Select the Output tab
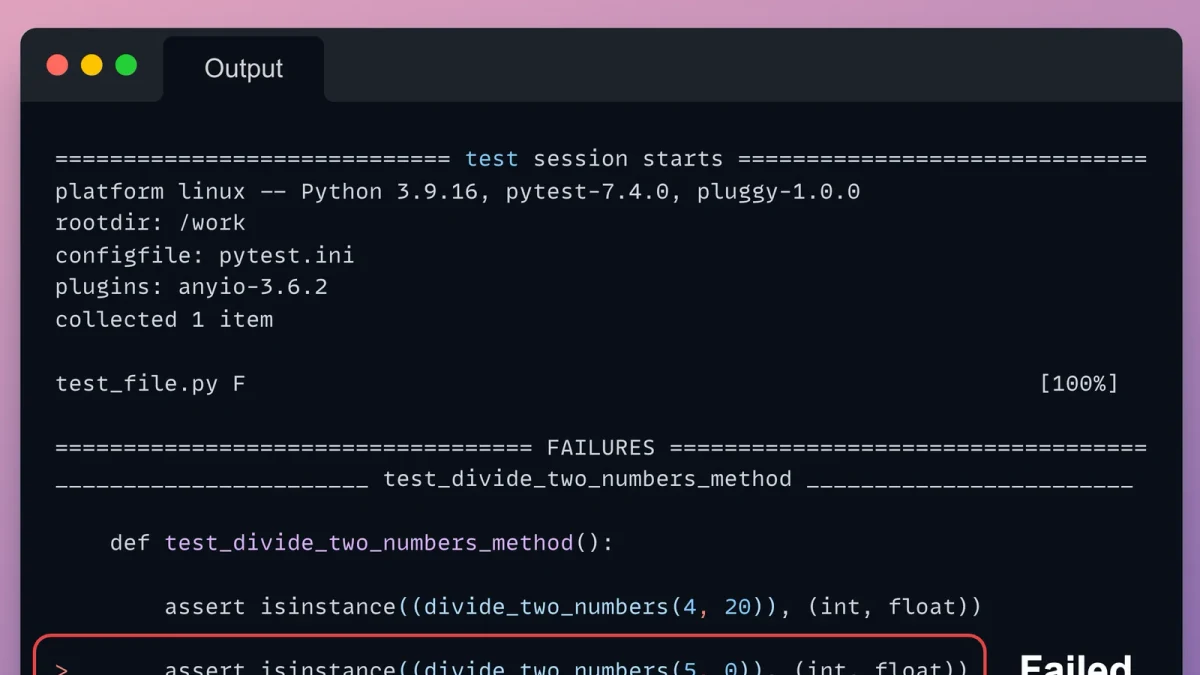The height and width of the screenshot is (675, 1200). point(243,68)
